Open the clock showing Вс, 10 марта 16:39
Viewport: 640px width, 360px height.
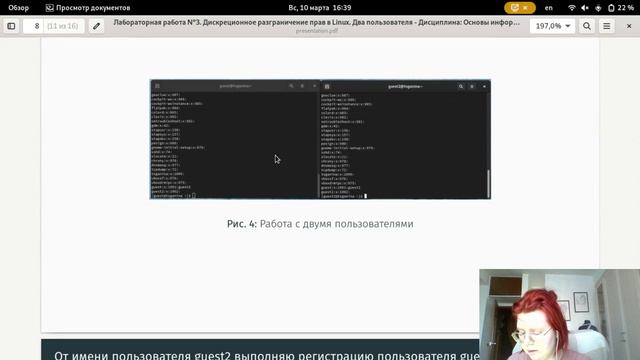(320, 8)
